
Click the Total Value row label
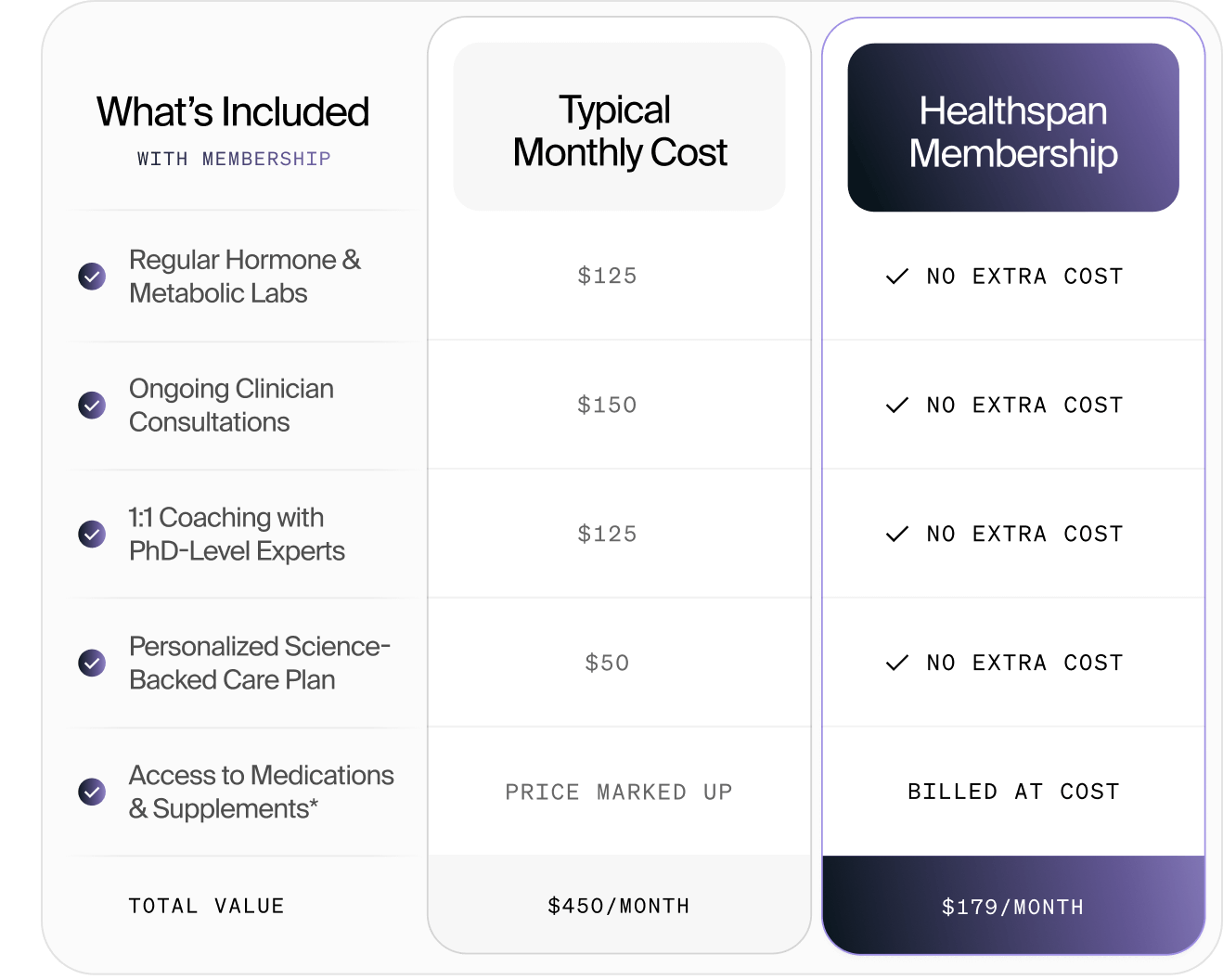pyautogui.click(x=206, y=906)
